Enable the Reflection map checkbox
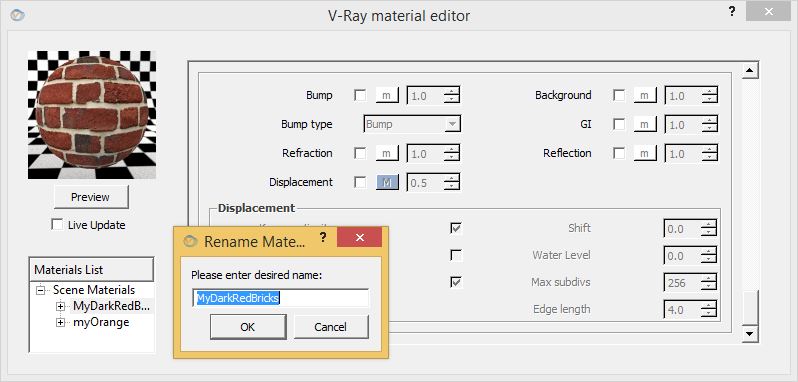798x382 pixels. [619, 153]
